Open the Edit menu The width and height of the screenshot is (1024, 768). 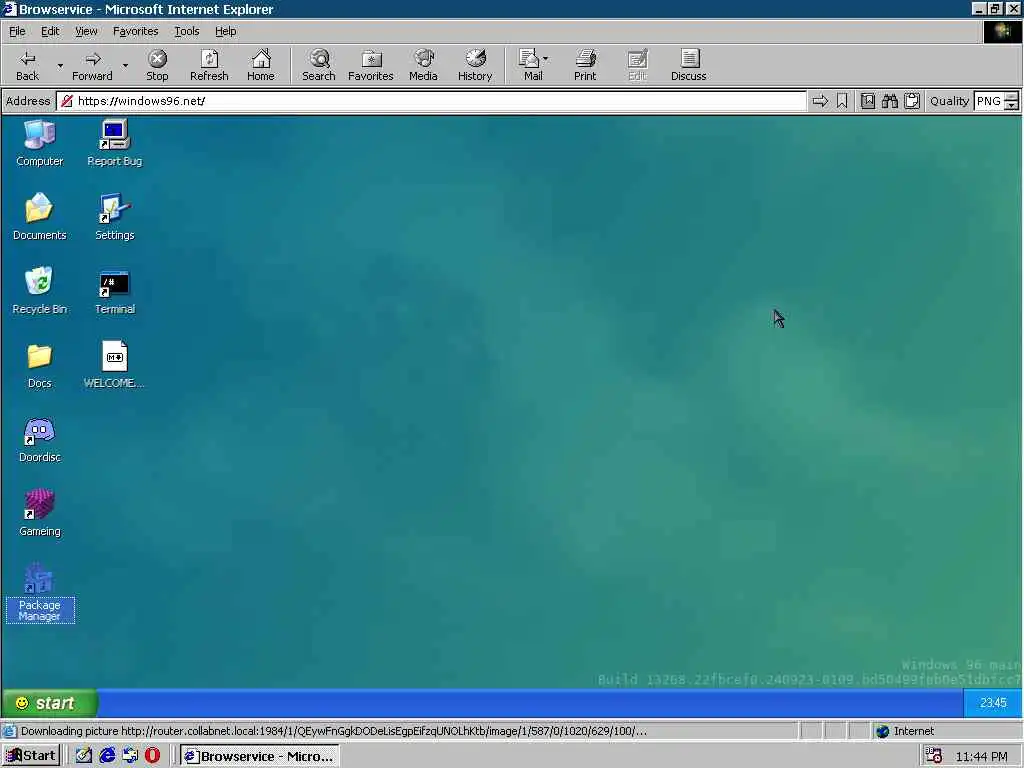pos(50,31)
